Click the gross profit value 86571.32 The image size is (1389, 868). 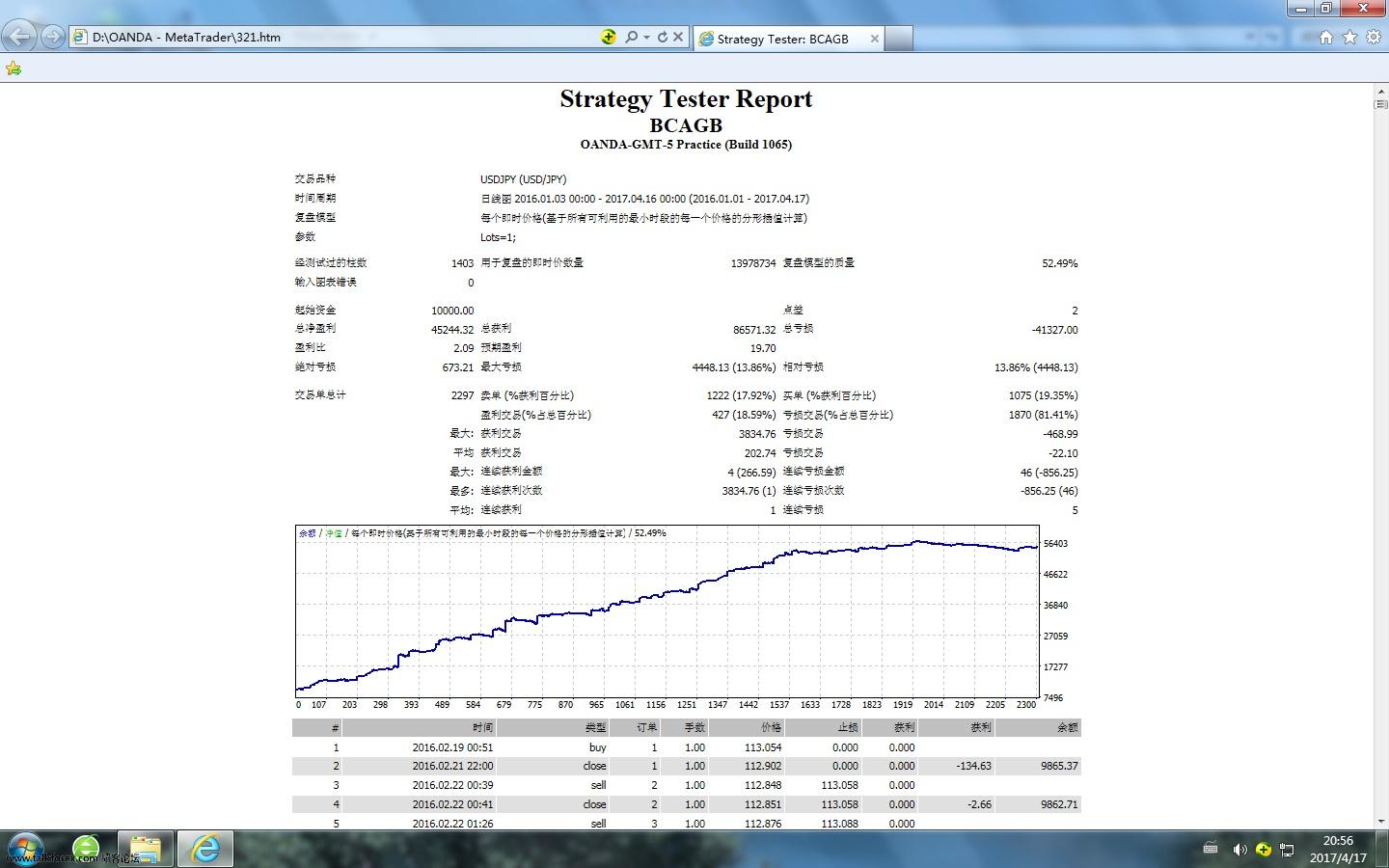754,330
